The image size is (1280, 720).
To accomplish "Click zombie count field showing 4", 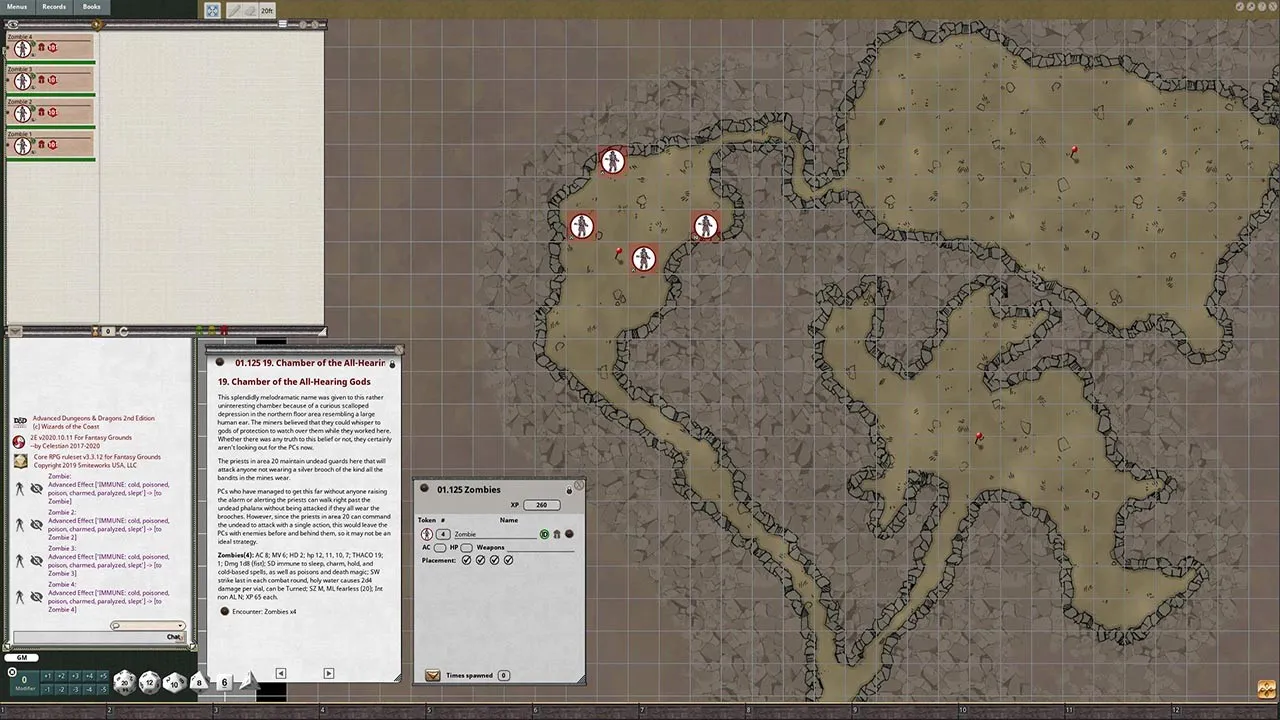I will (x=443, y=534).
